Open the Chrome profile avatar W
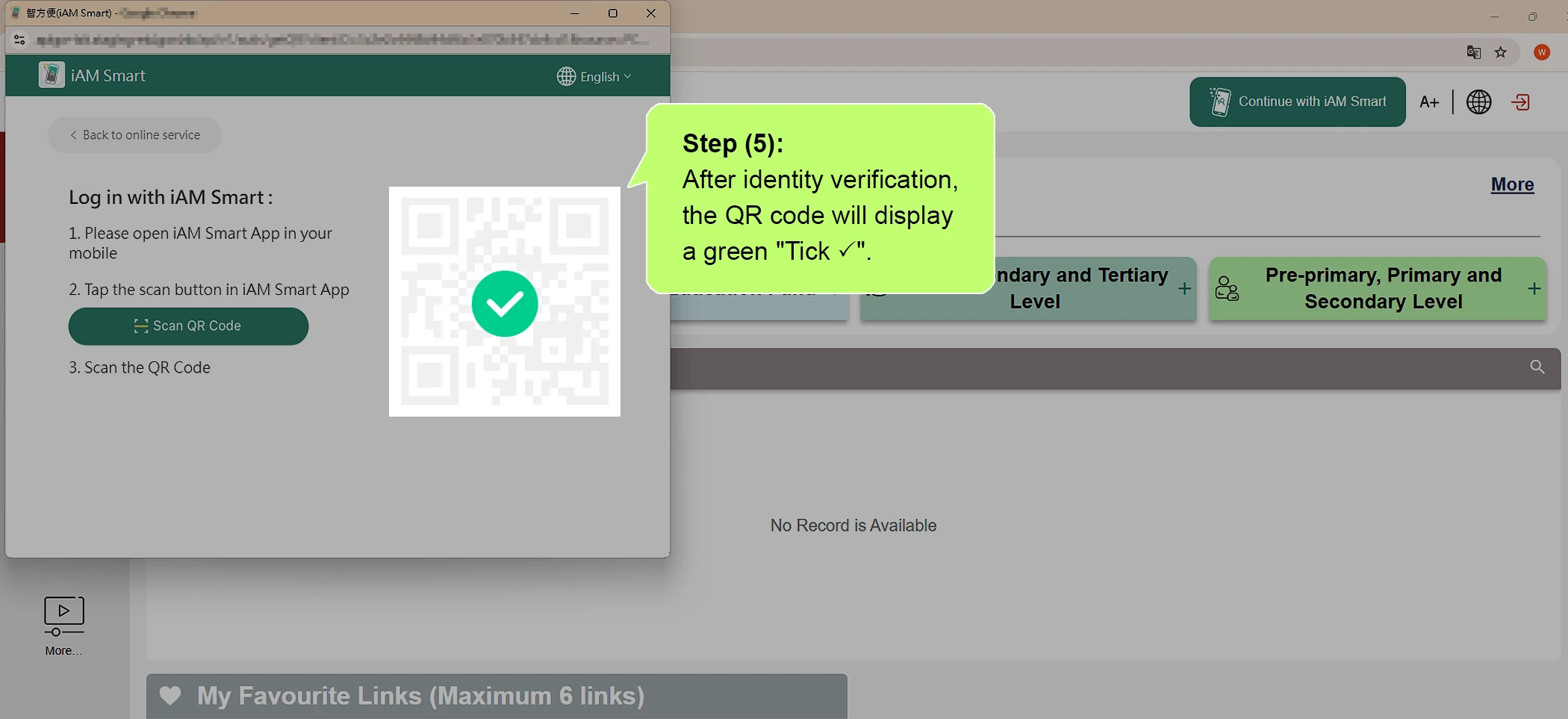This screenshot has width=1568, height=719. pos(1542,52)
